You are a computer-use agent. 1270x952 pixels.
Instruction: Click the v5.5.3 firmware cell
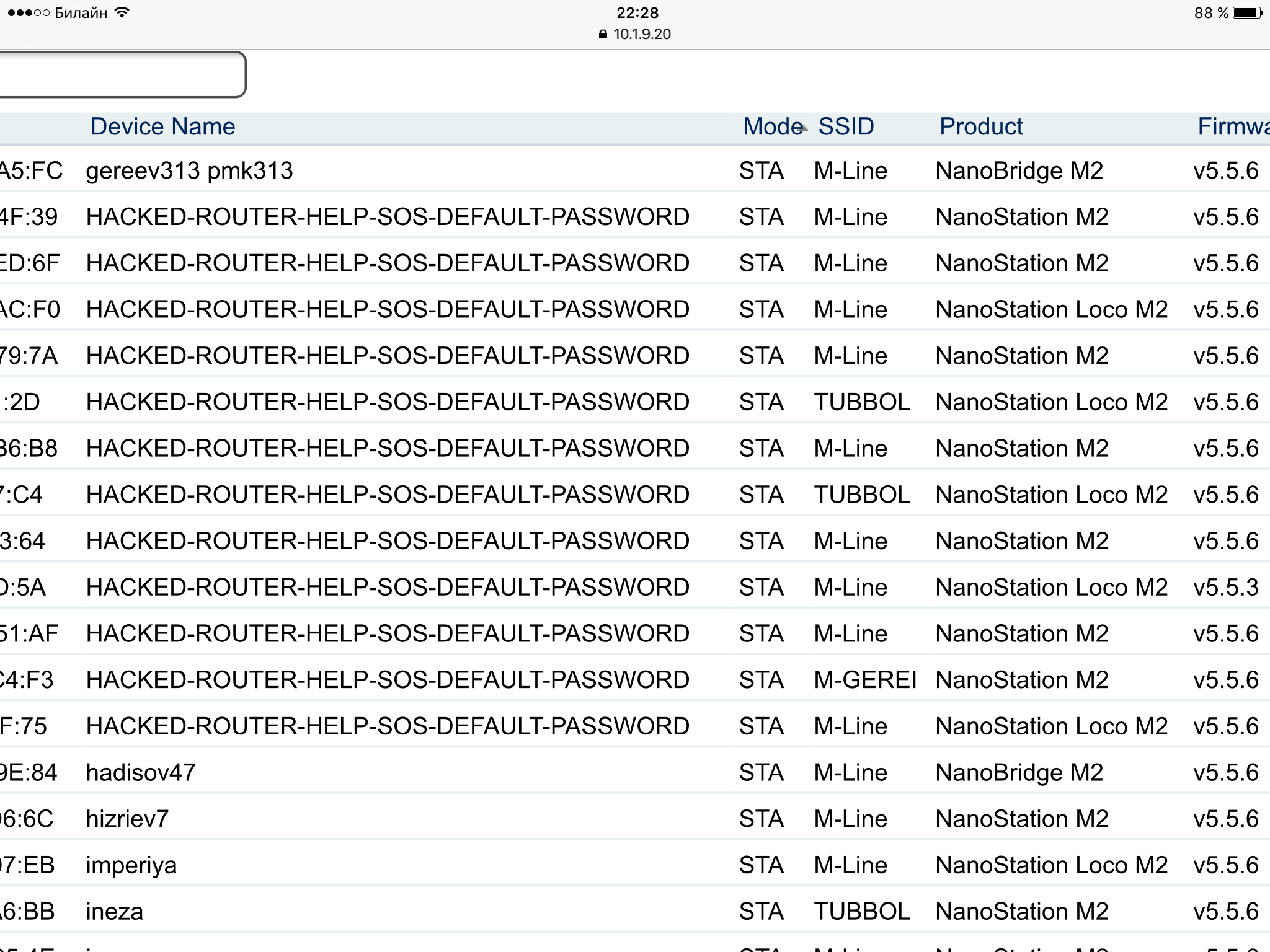[1226, 587]
